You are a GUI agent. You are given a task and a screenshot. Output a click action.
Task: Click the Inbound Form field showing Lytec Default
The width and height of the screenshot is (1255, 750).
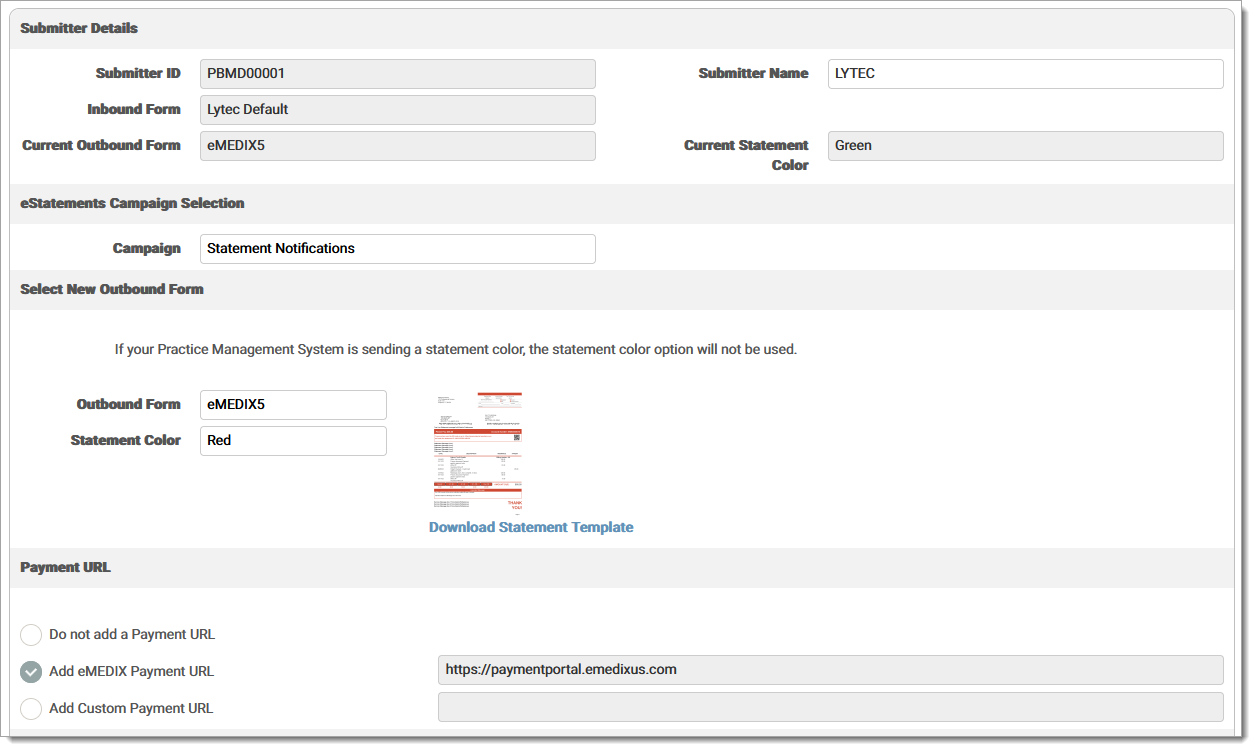click(x=397, y=110)
